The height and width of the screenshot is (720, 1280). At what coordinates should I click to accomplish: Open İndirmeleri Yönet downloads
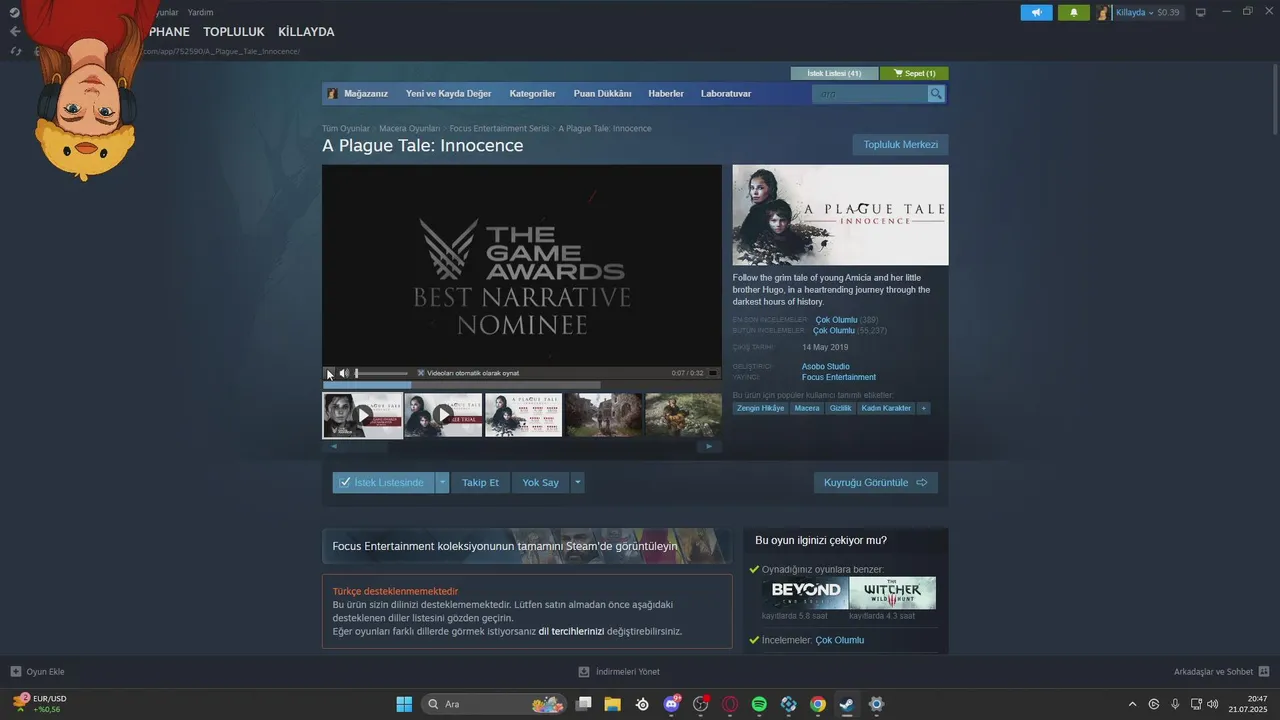click(619, 671)
